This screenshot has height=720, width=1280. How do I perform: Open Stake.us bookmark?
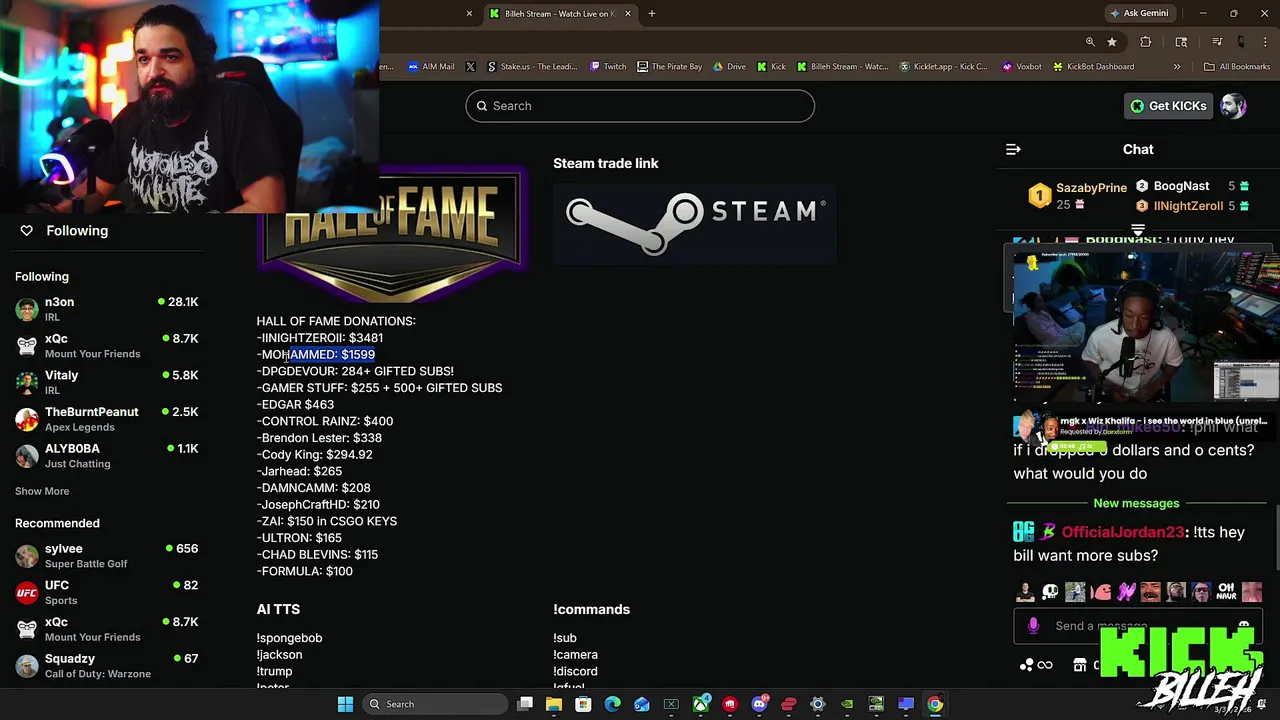coord(532,66)
